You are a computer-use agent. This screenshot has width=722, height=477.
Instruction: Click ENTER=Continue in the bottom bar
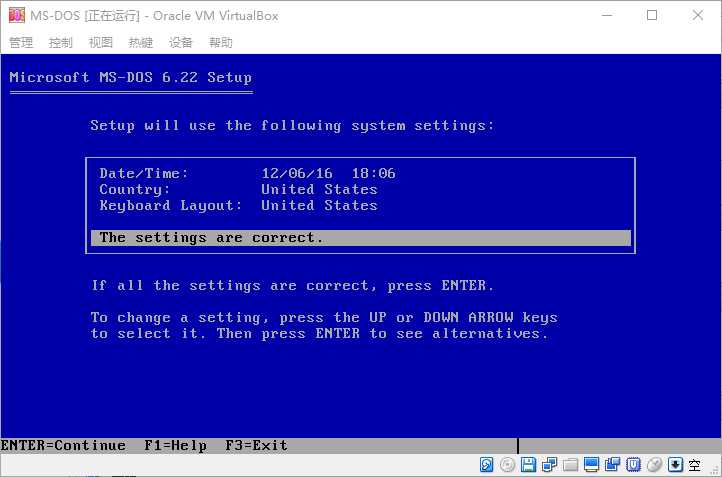pyautogui.click(x=63, y=446)
